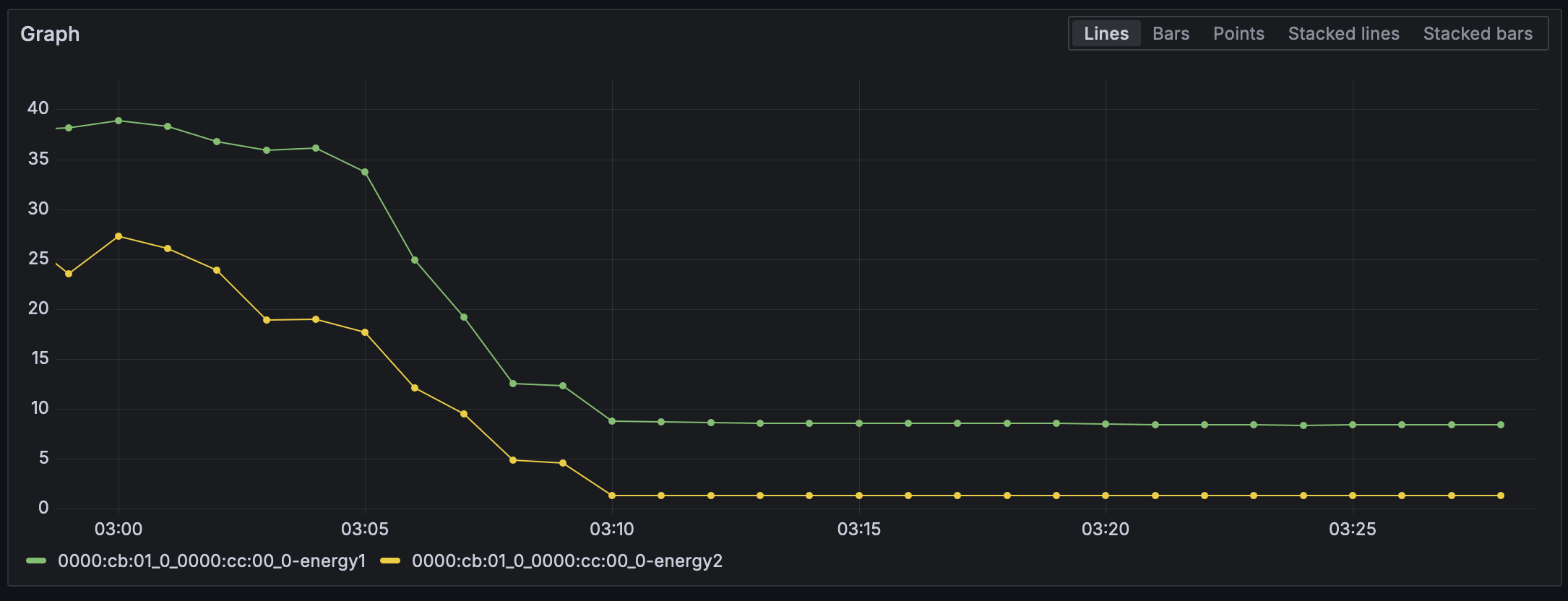Click the Graph panel title

click(50, 34)
